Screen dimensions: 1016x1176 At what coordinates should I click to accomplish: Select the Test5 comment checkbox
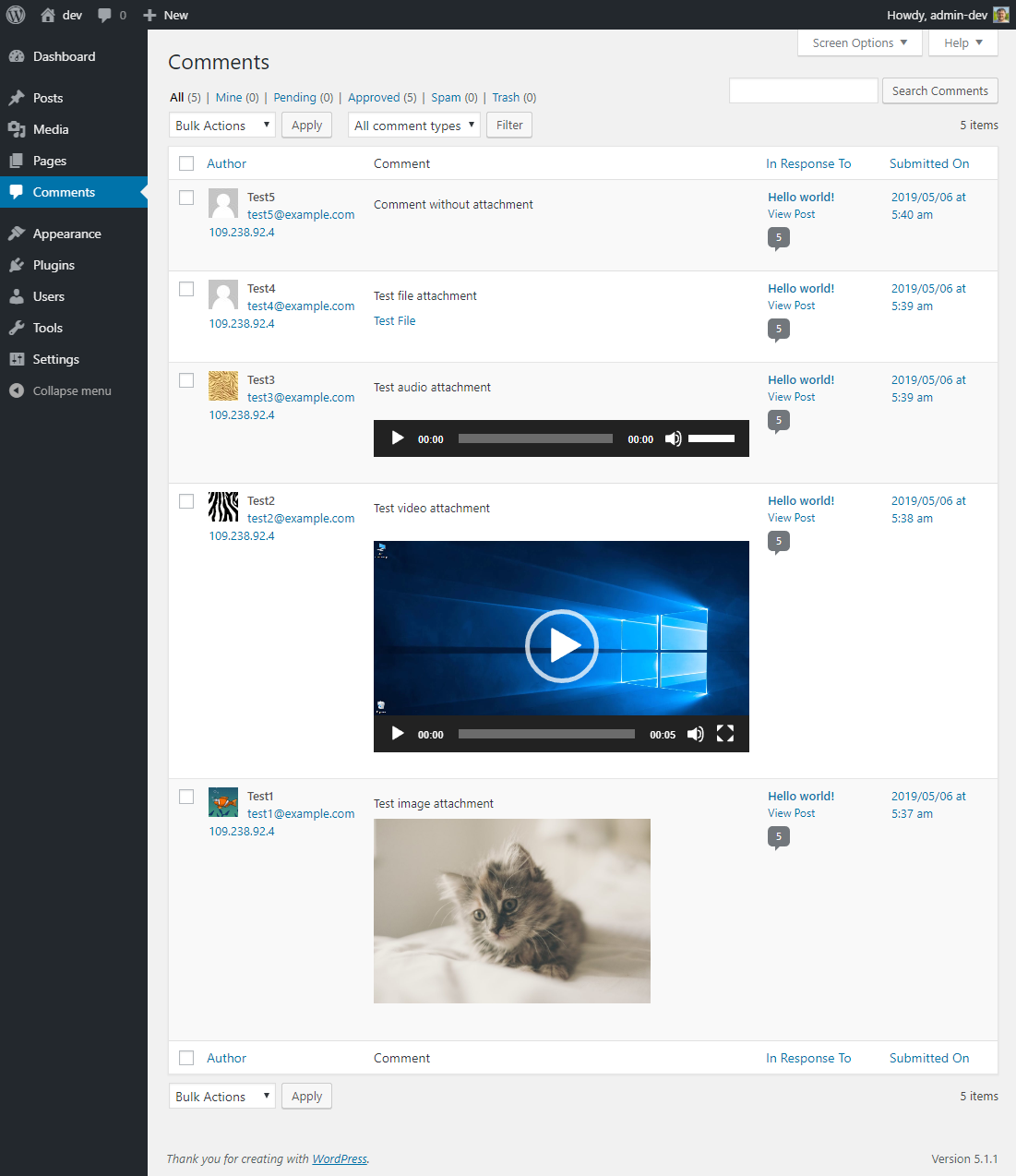(x=186, y=198)
